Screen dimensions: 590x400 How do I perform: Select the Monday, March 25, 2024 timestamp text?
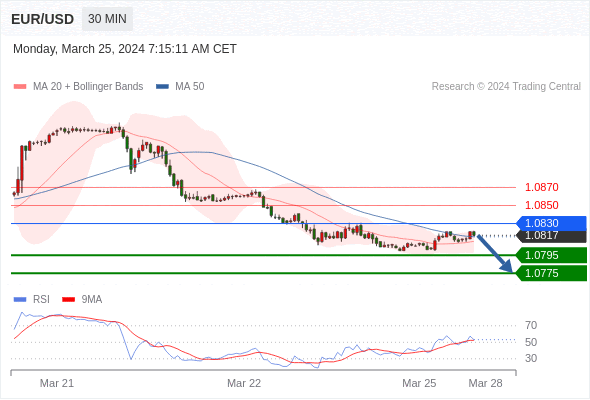(x=125, y=49)
